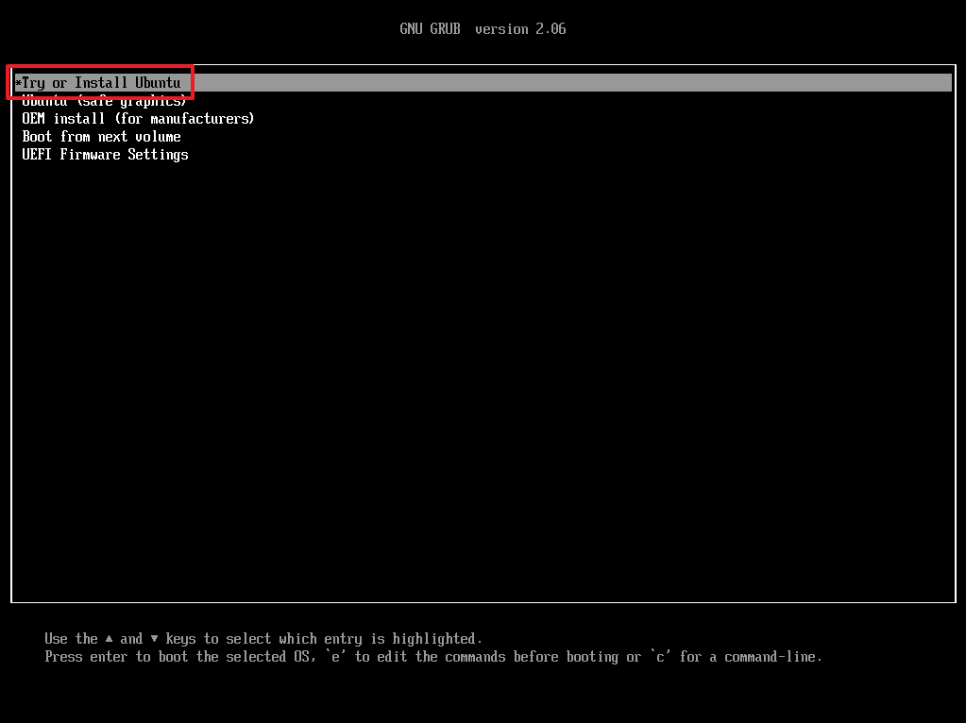This screenshot has height=723, width=966.
Task: Select the Try or Install Ubuntu entry
Action: click(x=483, y=83)
